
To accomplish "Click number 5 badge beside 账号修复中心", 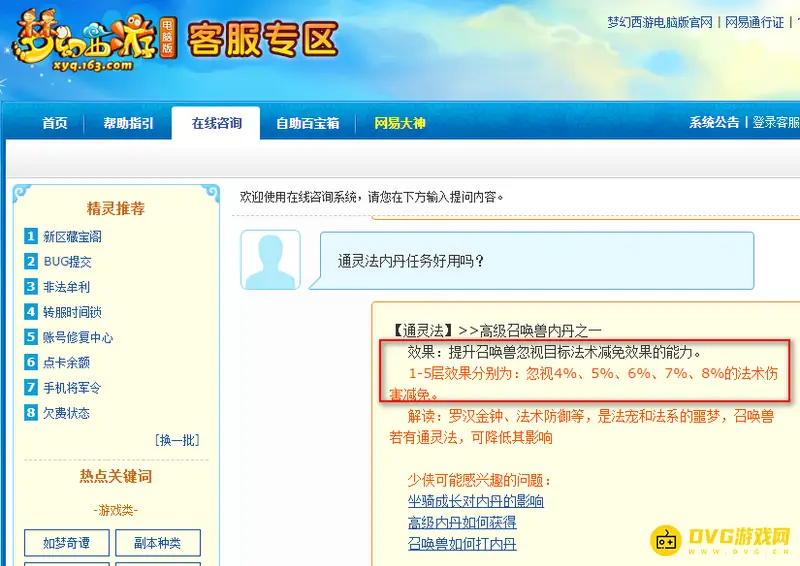I will (31, 337).
